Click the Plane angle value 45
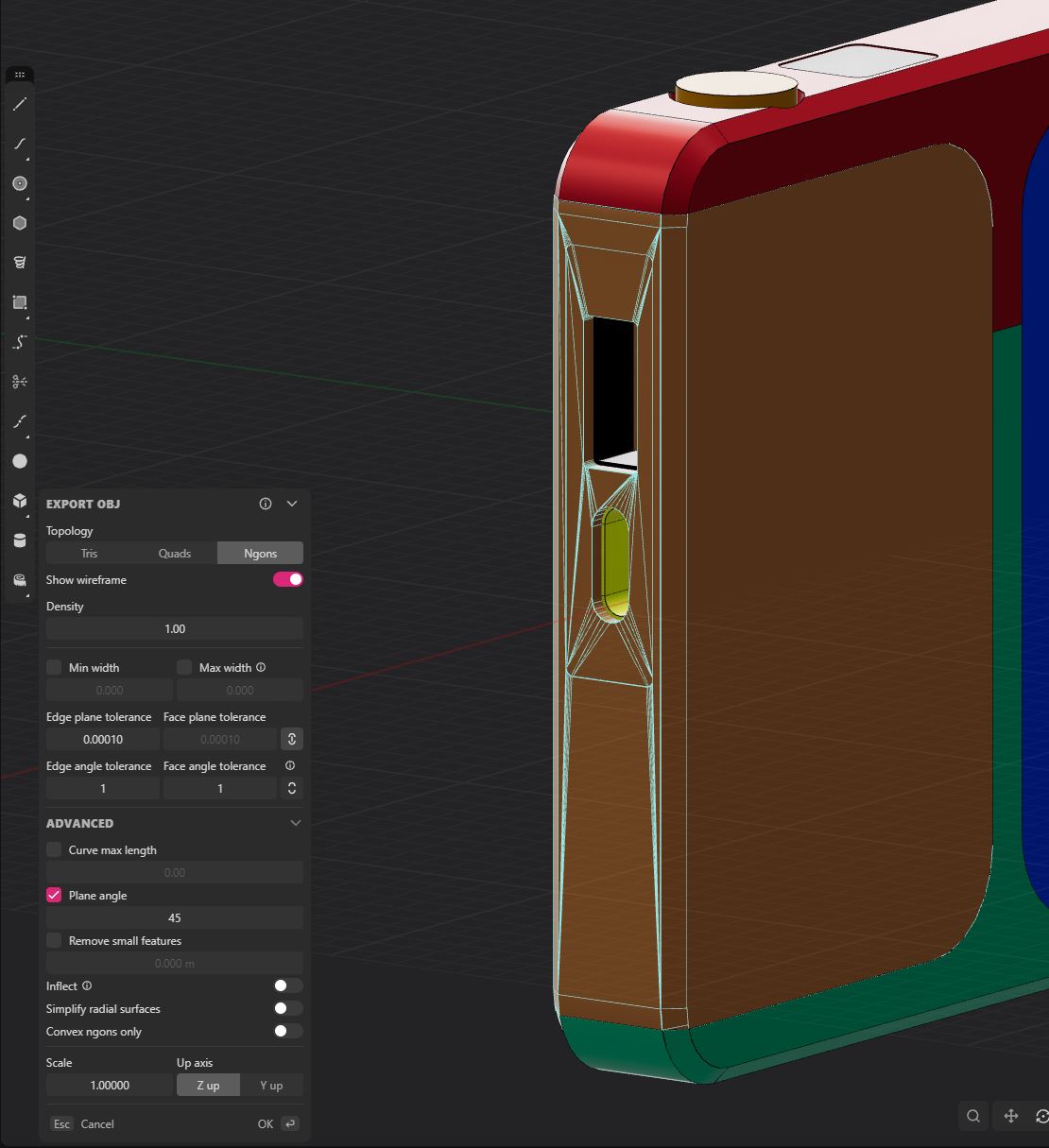 point(175,917)
